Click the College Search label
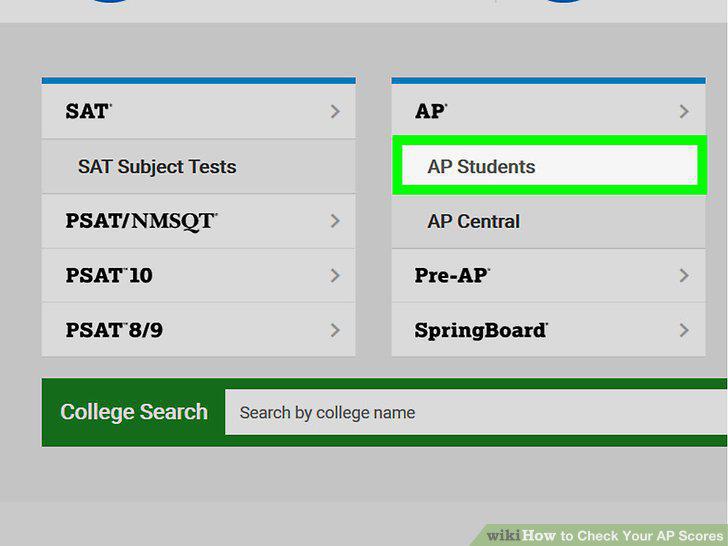The height and width of the screenshot is (546, 728). pyautogui.click(x=134, y=412)
